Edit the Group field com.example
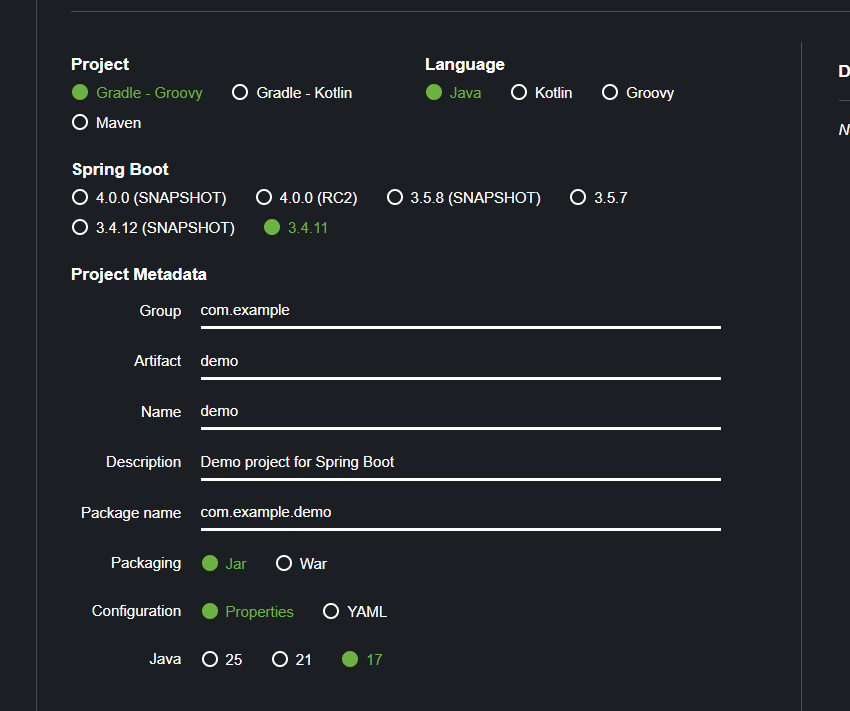 (x=461, y=312)
